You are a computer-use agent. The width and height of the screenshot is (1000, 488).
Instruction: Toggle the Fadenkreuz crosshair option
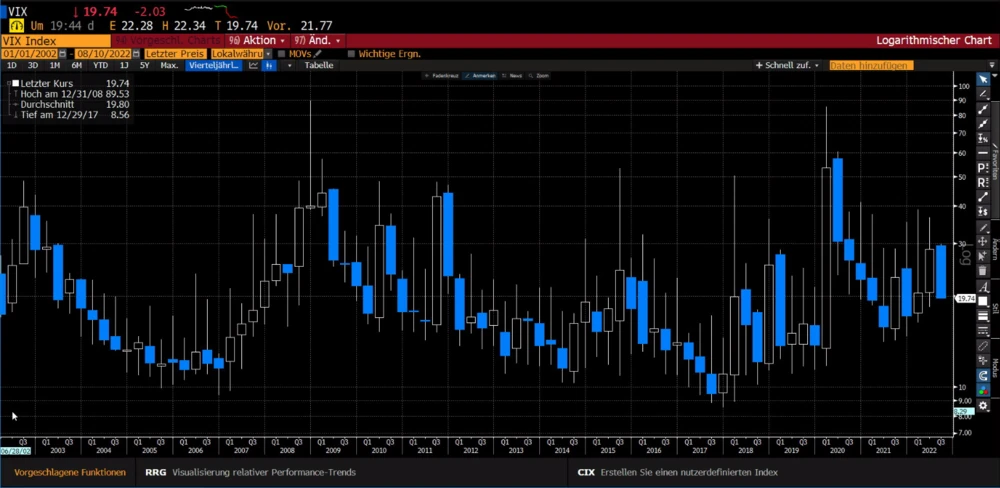coord(440,75)
